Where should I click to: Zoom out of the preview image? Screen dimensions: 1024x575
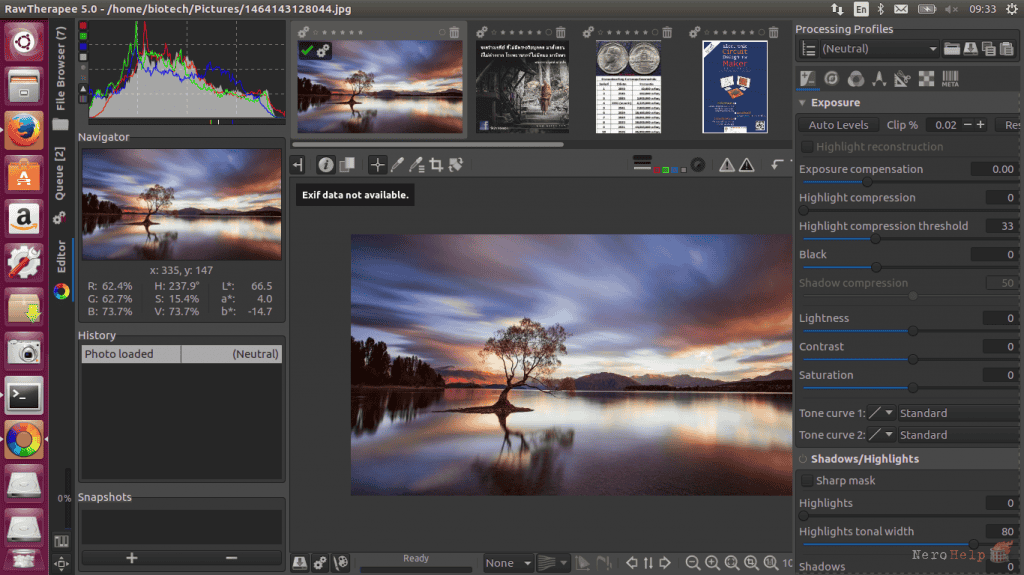pyautogui.click(x=693, y=563)
